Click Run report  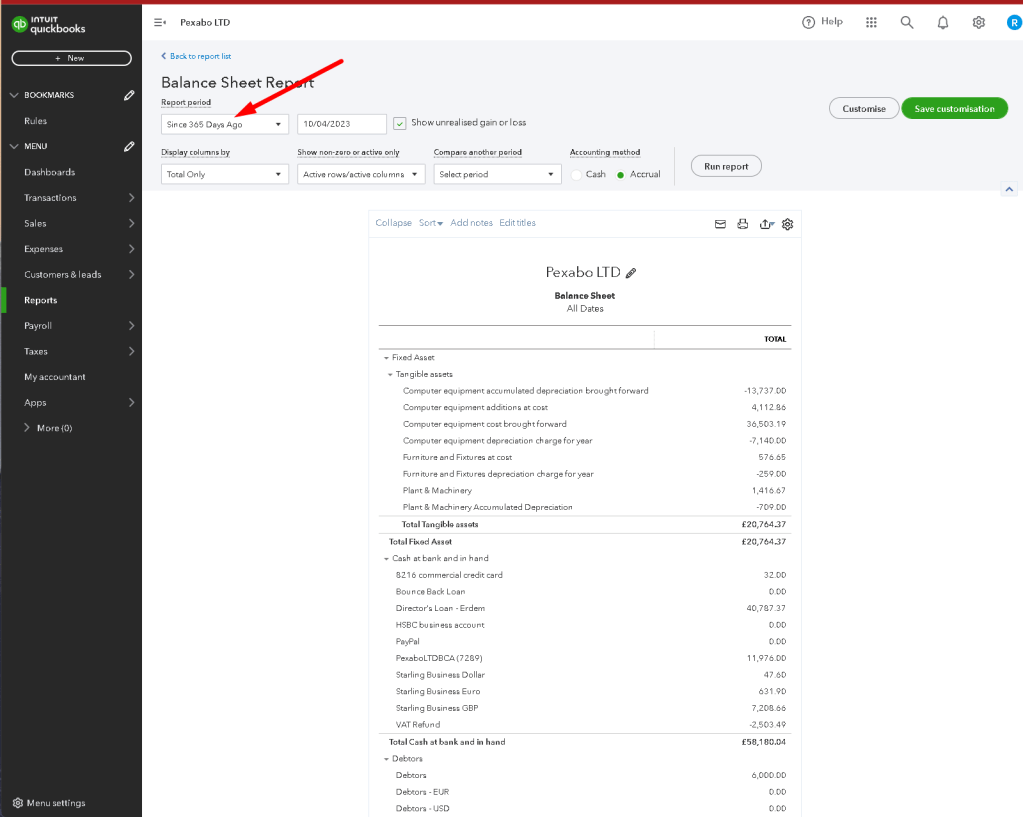pyautogui.click(x=726, y=166)
